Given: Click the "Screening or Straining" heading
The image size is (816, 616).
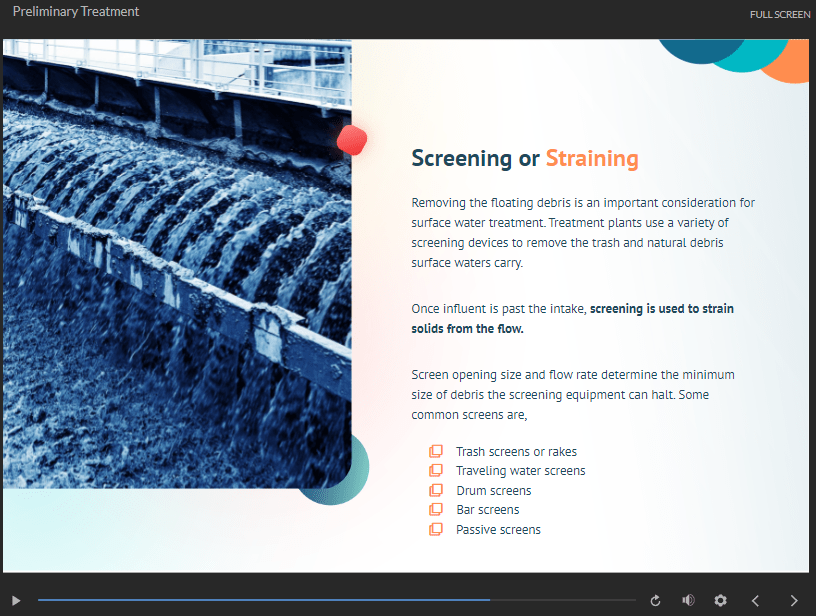Looking at the screenshot, I should (x=524, y=158).
